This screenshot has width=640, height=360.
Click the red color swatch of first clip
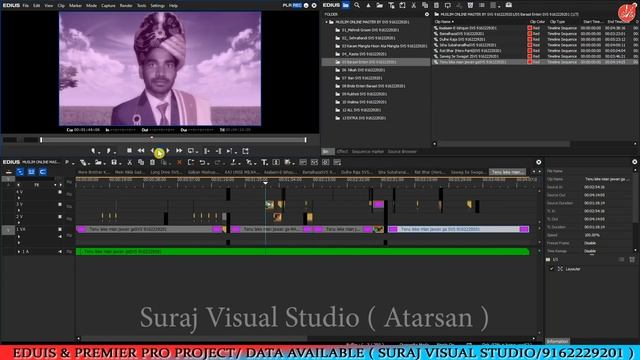(529, 28)
